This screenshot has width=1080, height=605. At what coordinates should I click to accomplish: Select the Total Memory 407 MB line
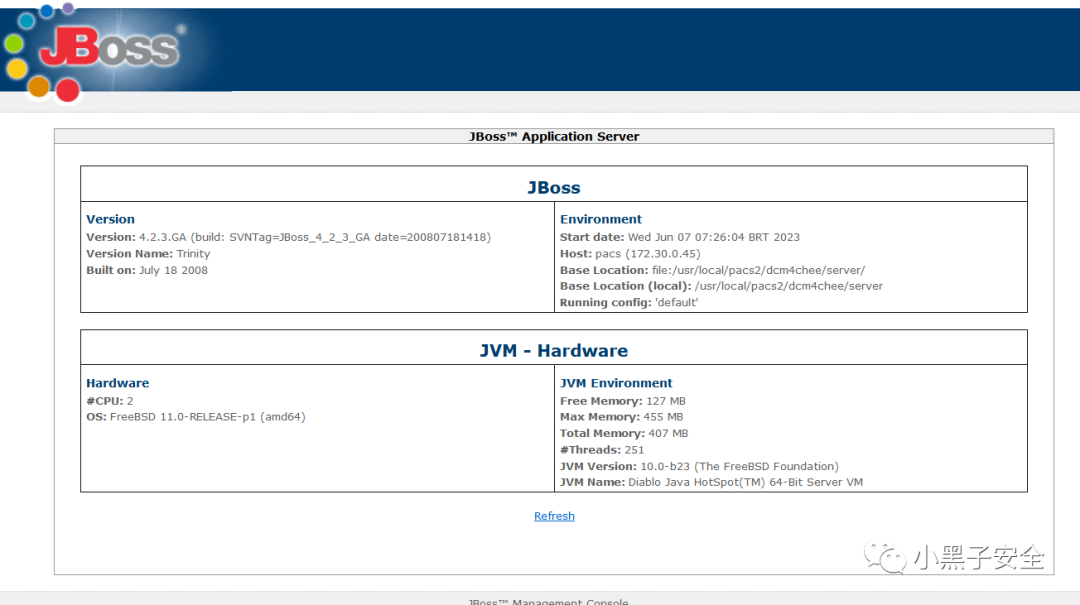pyautogui.click(x=624, y=433)
